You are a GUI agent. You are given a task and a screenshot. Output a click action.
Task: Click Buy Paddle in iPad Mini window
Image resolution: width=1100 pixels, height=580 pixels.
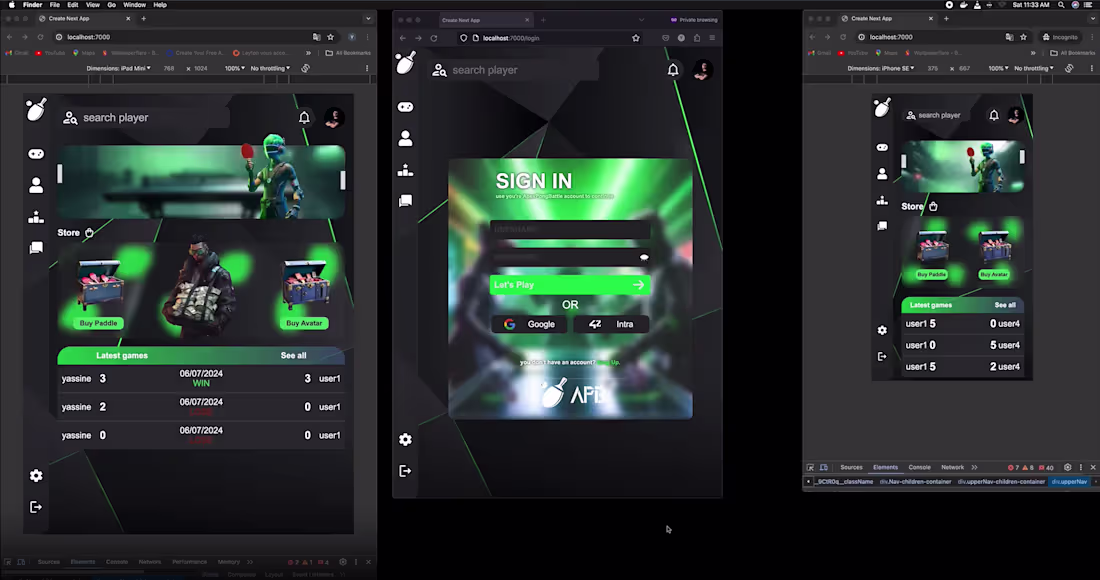98,323
